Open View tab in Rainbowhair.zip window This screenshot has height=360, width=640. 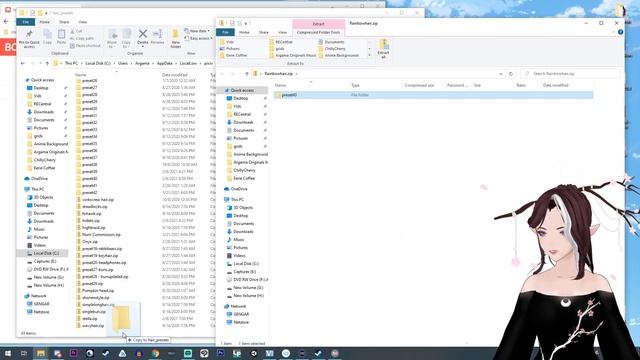coord(282,32)
